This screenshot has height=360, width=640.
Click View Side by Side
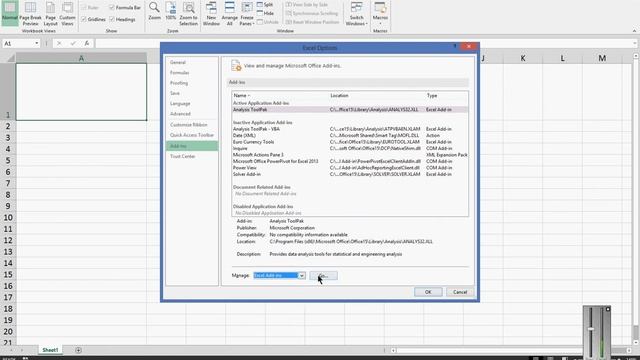tap(307, 4)
